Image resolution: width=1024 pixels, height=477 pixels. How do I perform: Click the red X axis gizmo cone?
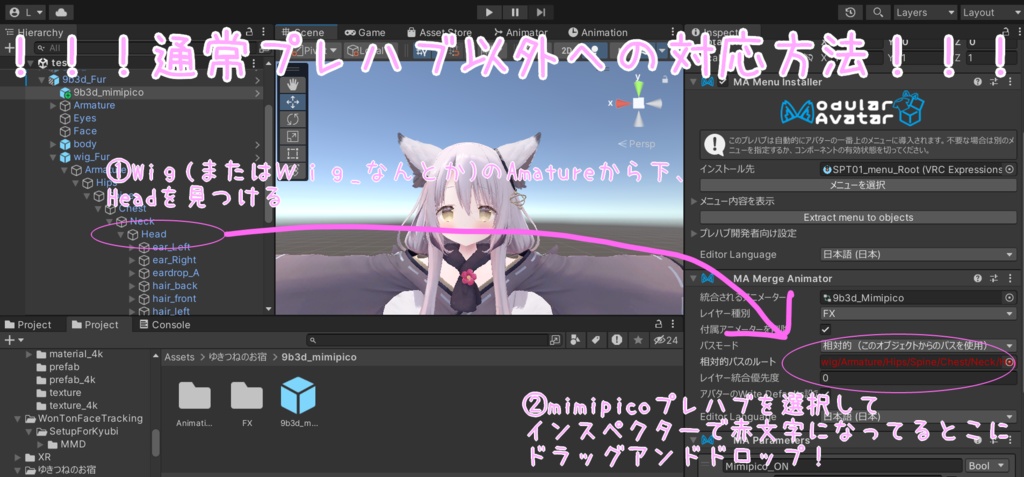tap(621, 103)
